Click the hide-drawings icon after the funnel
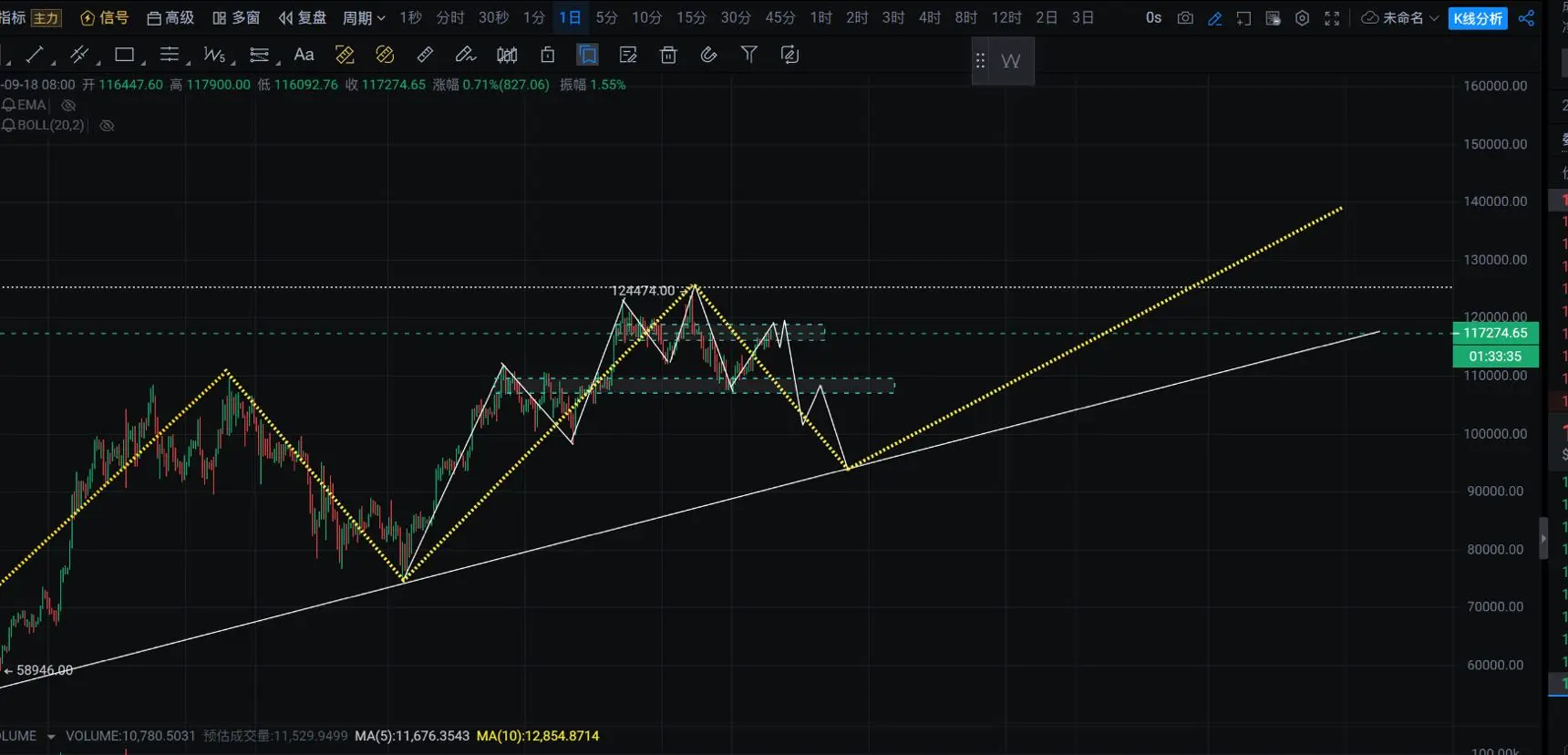Screen dimensions: 1568x755 point(790,56)
